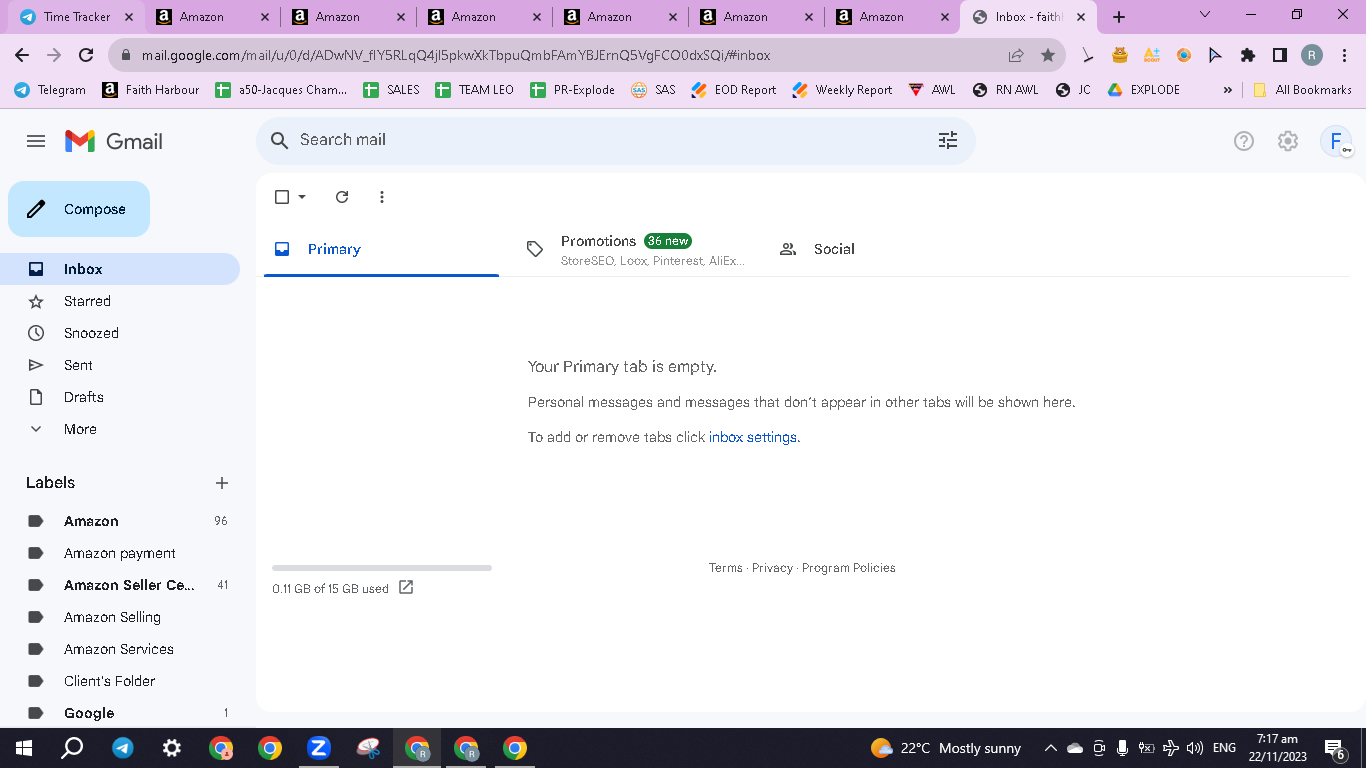Go back in browser history
This screenshot has width=1366, height=768.
(x=22, y=55)
